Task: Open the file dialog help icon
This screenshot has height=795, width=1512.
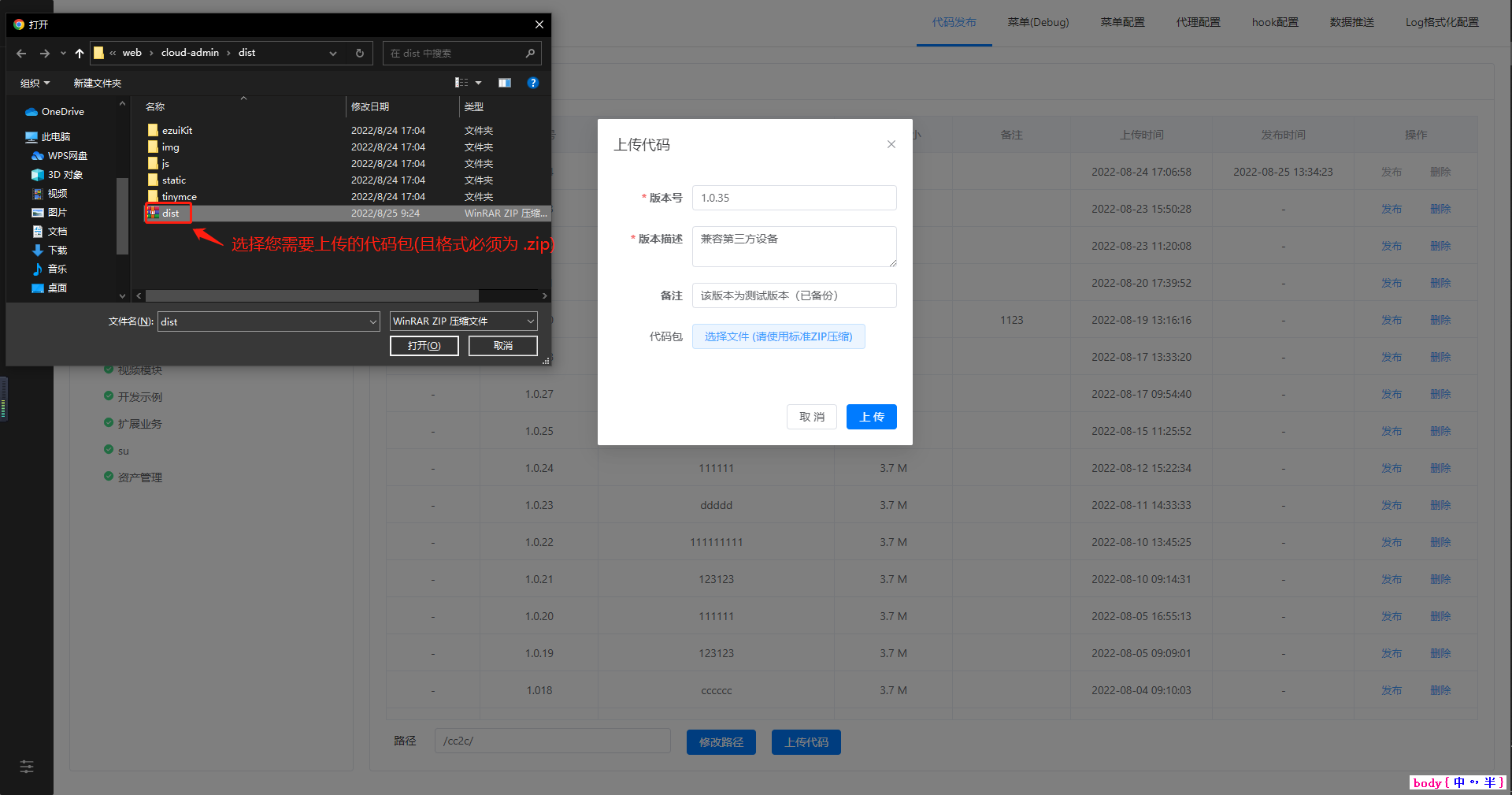Action: (x=533, y=83)
